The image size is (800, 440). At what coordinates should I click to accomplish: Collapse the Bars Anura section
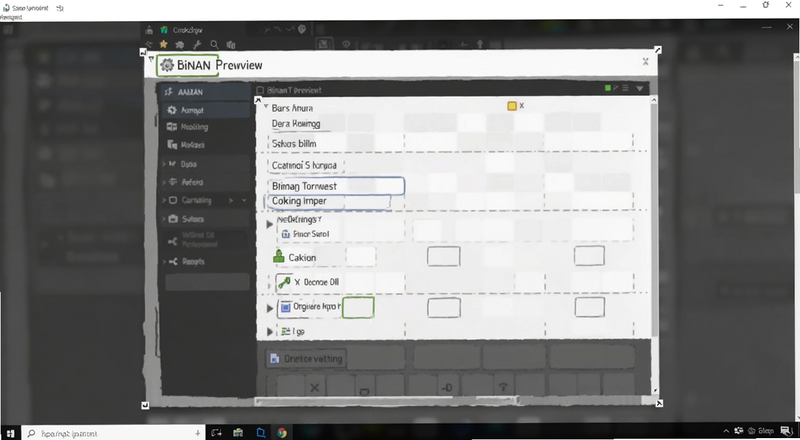(x=266, y=107)
